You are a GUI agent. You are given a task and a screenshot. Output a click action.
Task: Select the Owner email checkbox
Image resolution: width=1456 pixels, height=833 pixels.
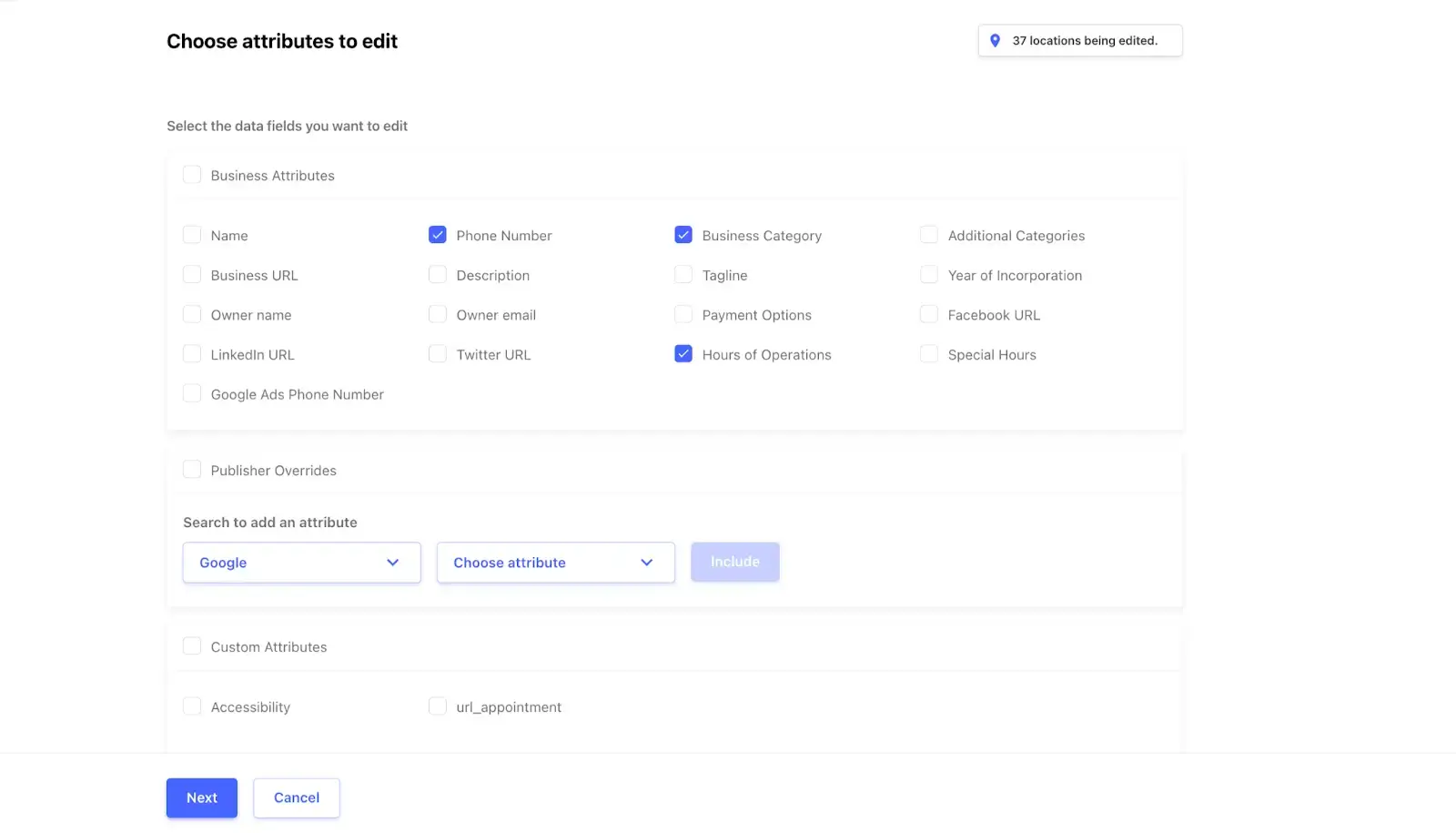438,314
